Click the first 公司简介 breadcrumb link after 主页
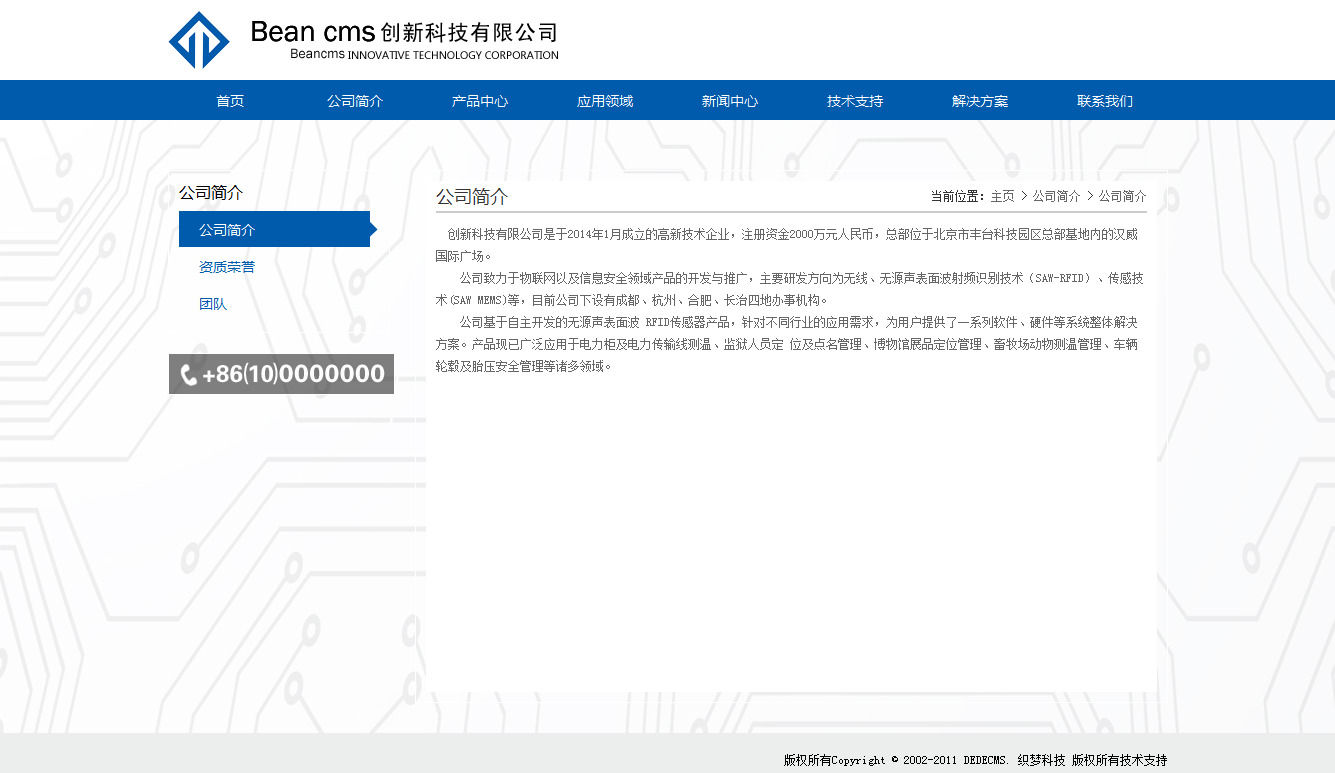This screenshot has width=1335, height=773. tap(1056, 196)
